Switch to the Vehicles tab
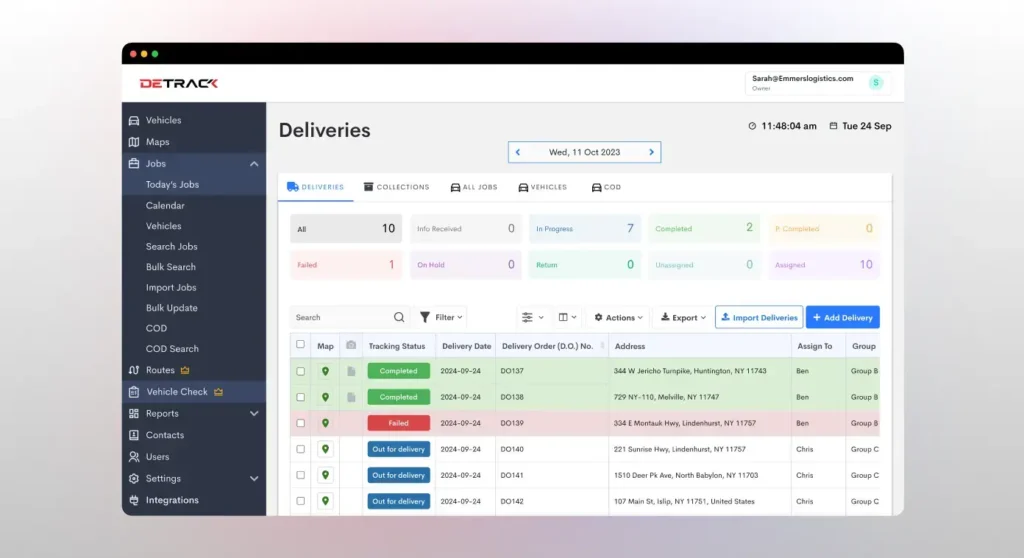Viewport: 1024px width, 558px height. 543,188
